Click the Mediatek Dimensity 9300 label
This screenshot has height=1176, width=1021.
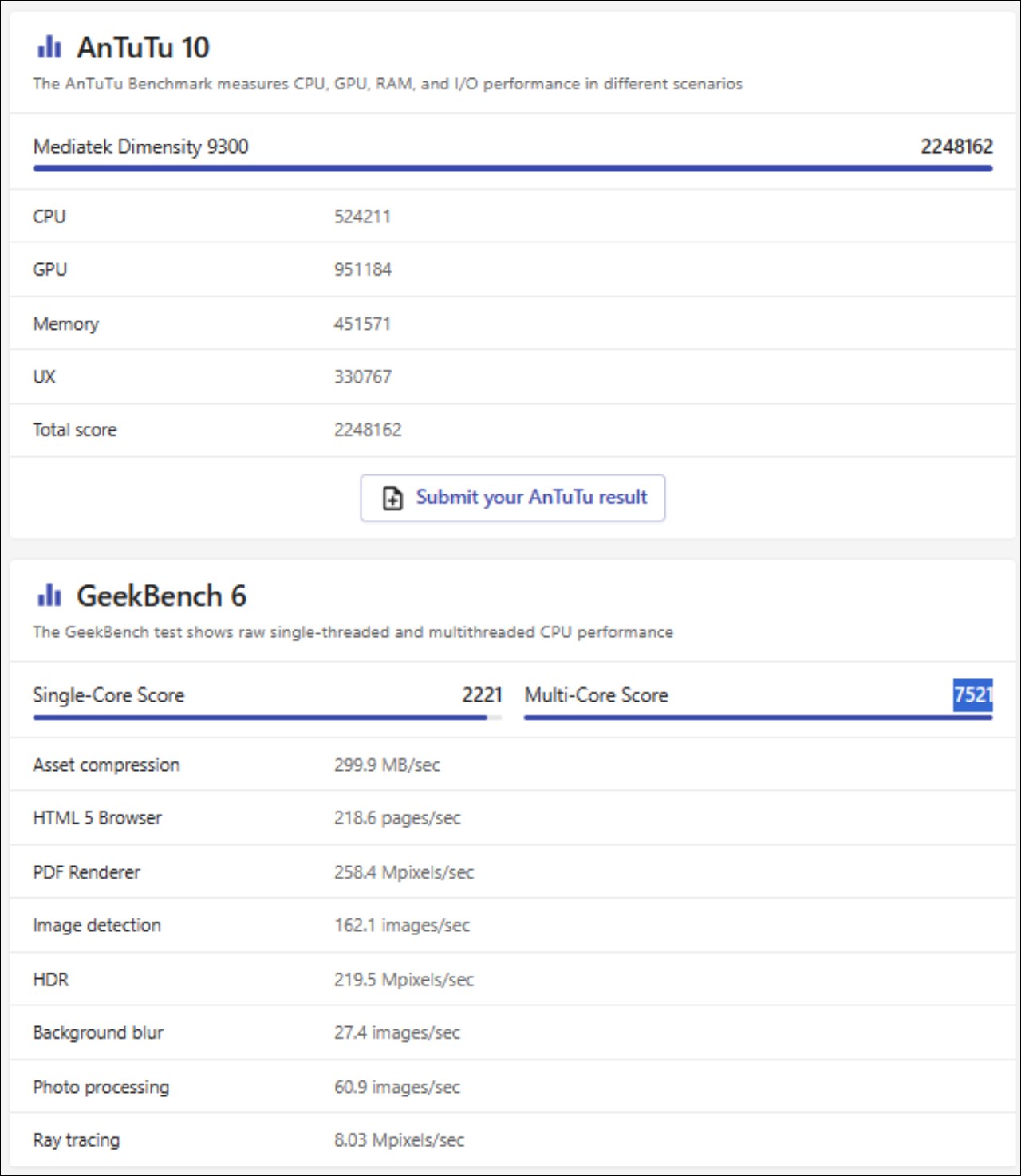(x=140, y=147)
